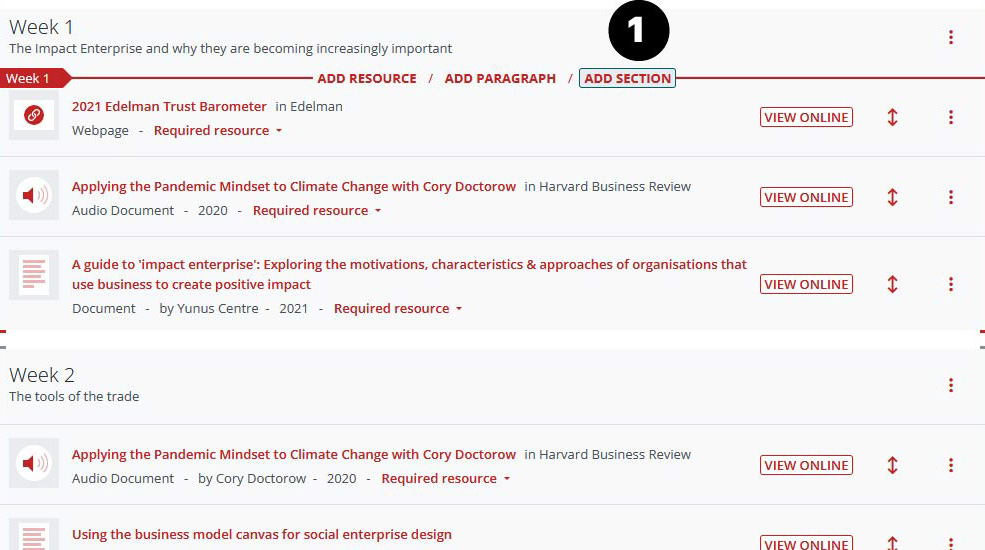Click the reorder arrows for the impact enterprise guide

click(892, 284)
